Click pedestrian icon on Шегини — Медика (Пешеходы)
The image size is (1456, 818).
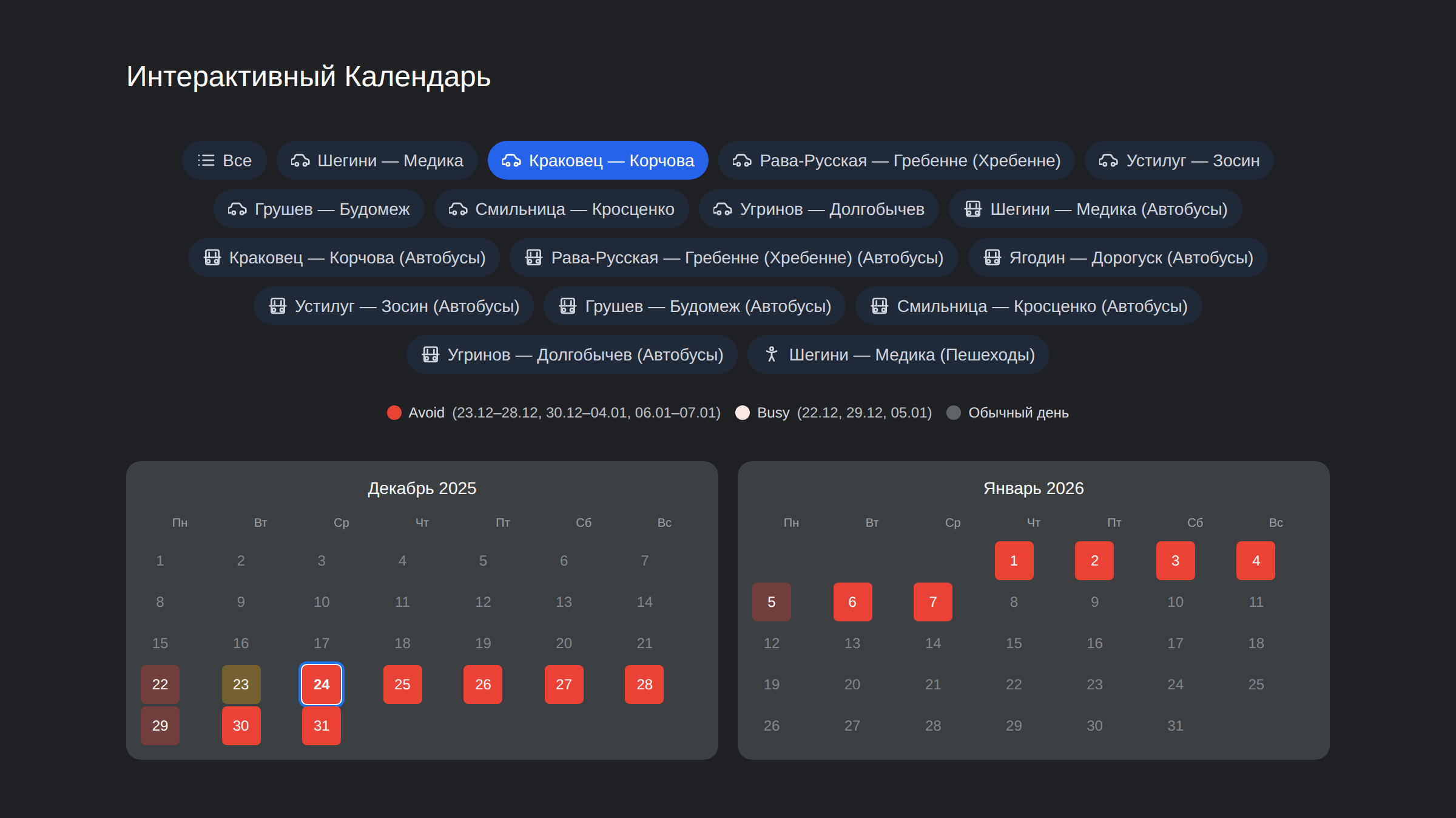[771, 354]
